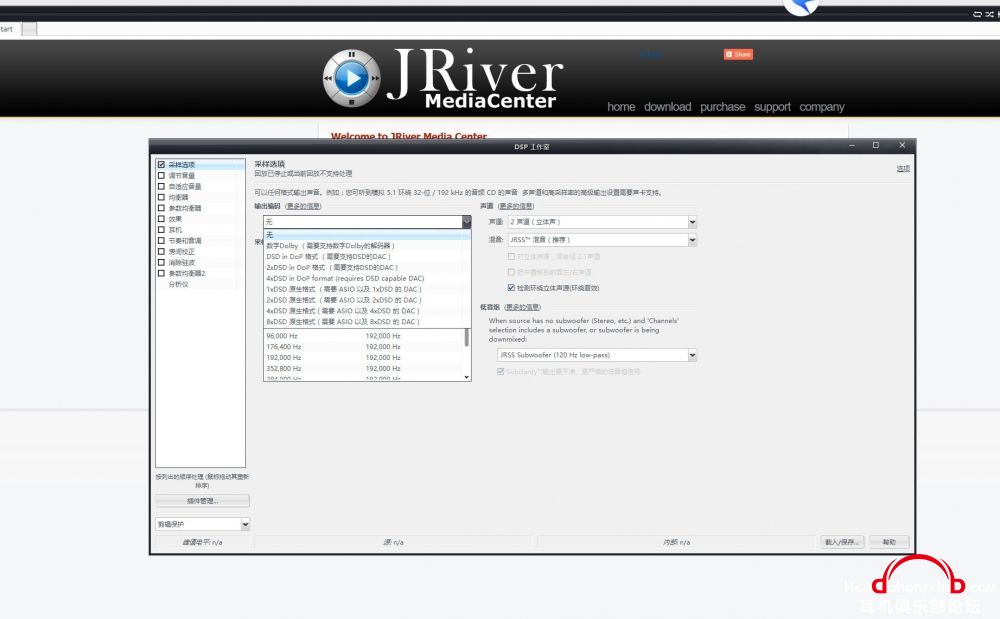Go to the home page link on JRiver site
Viewport: 1000px width, 619px height.
pos(621,106)
